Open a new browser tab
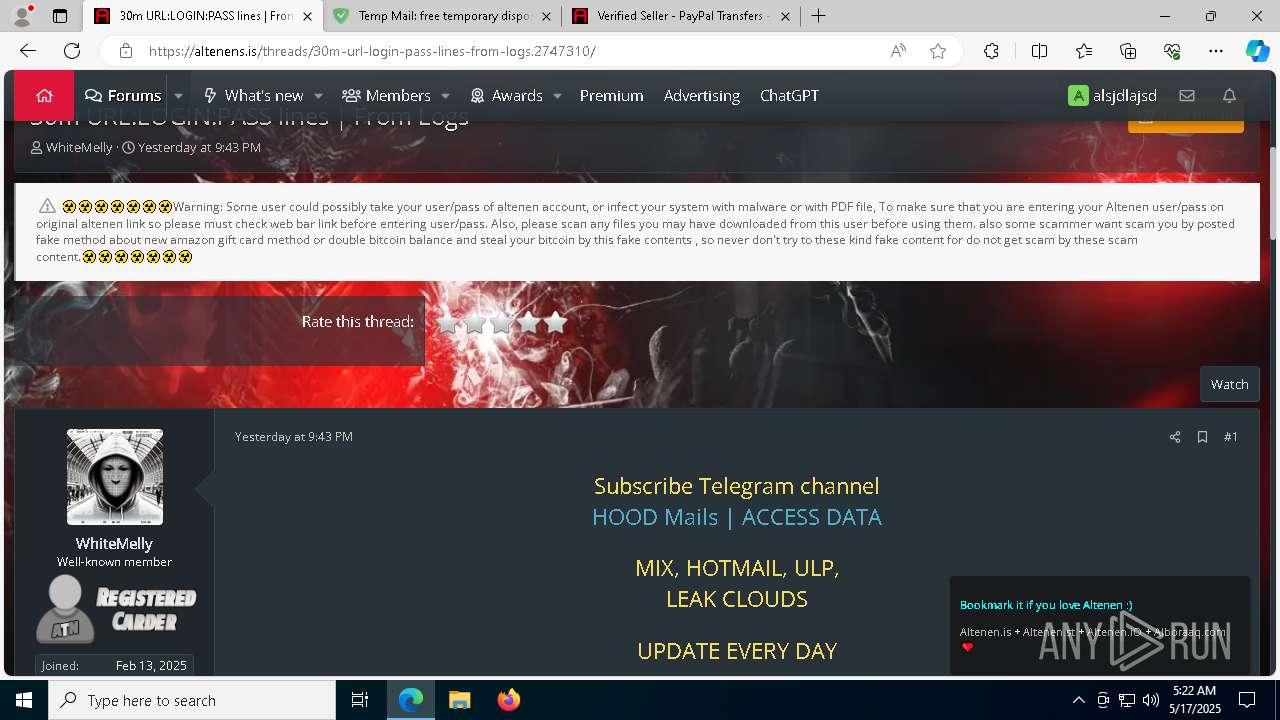The height and width of the screenshot is (720, 1280). (818, 16)
